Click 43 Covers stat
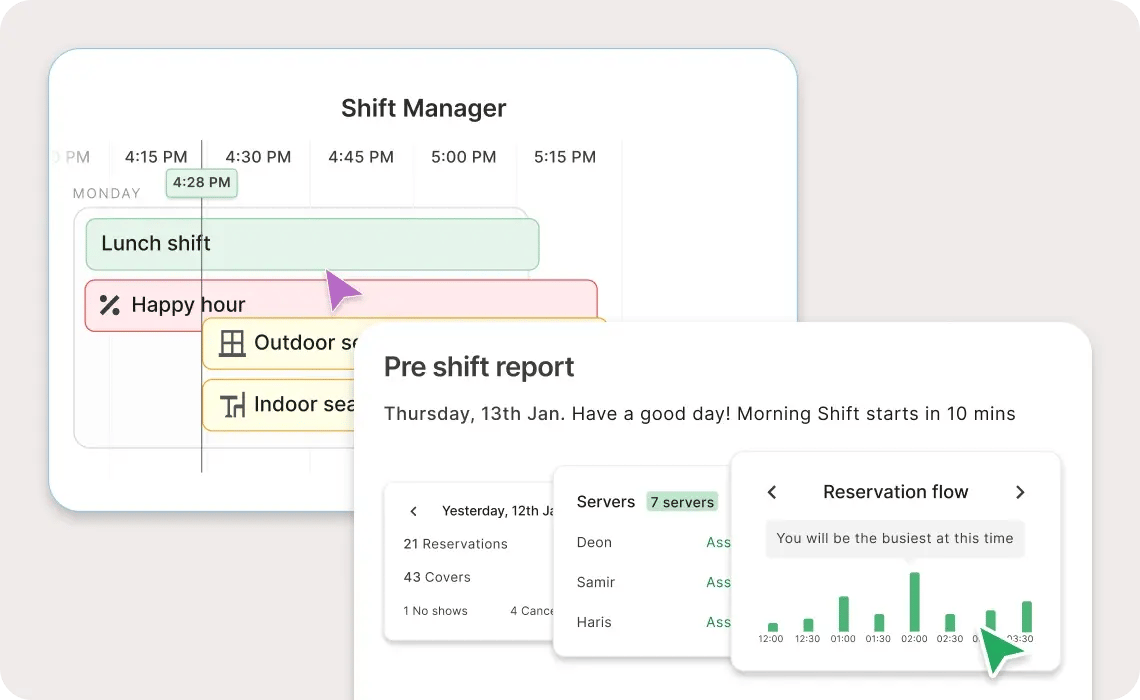 pyautogui.click(x=437, y=577)
